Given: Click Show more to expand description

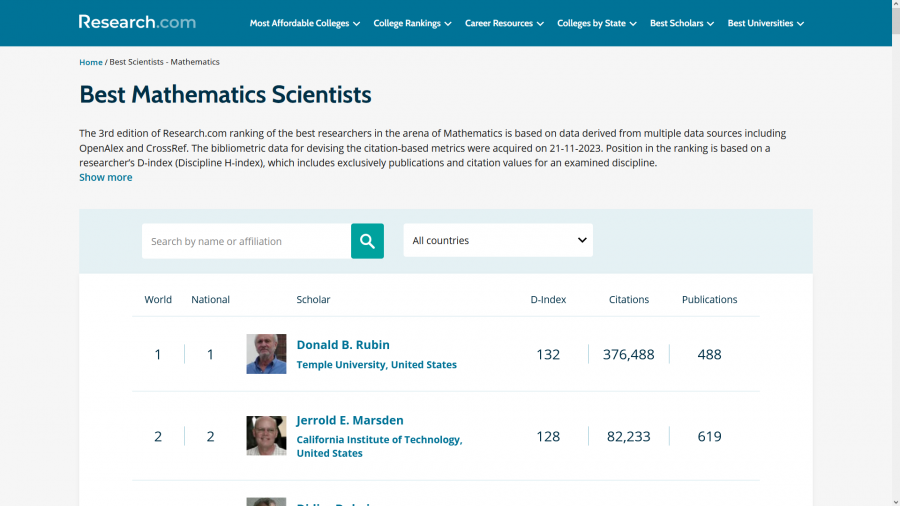Looking at the screenshot, I should (105, 177).
